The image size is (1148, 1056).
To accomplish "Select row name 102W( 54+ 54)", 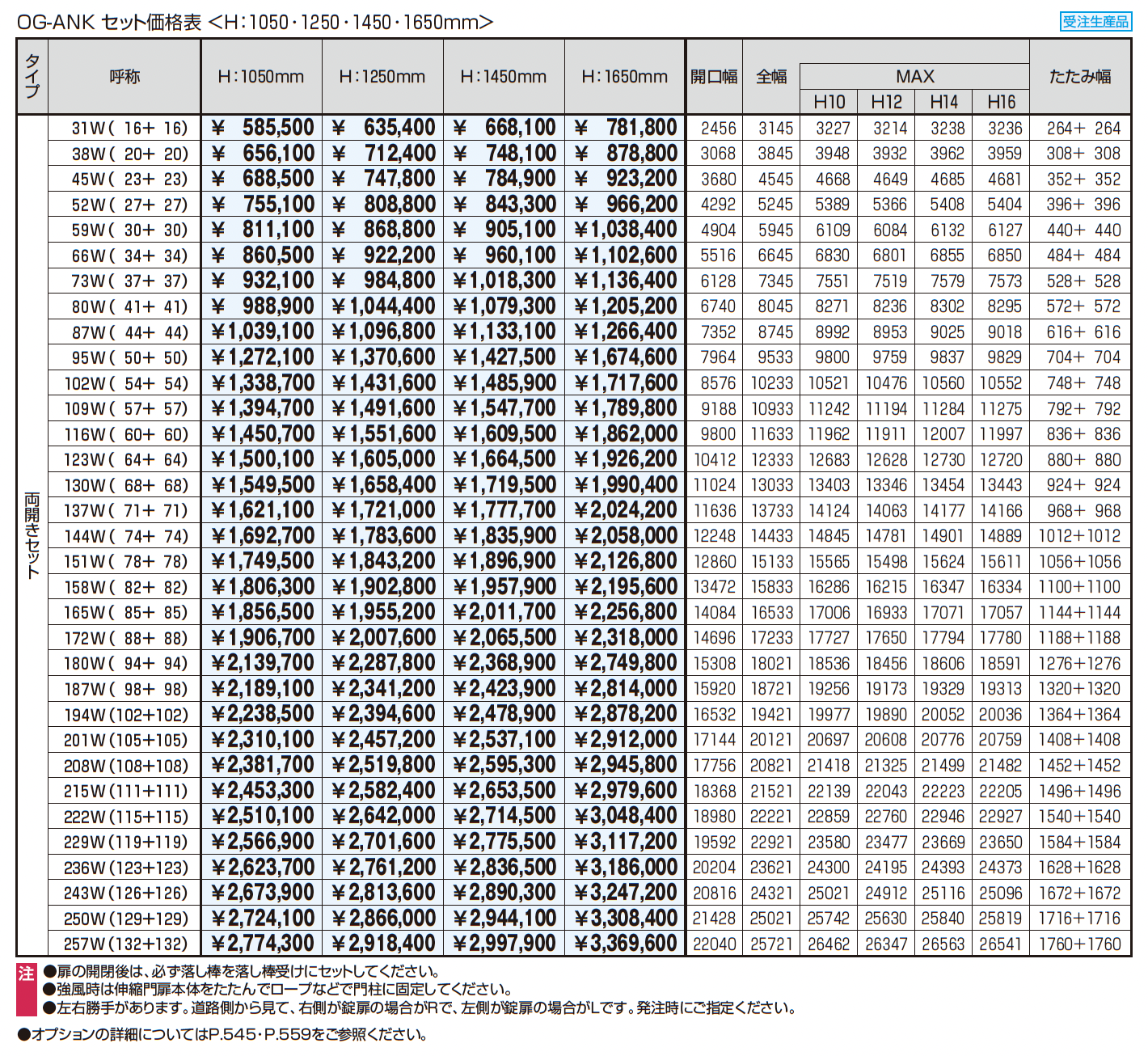I will 126,383.
